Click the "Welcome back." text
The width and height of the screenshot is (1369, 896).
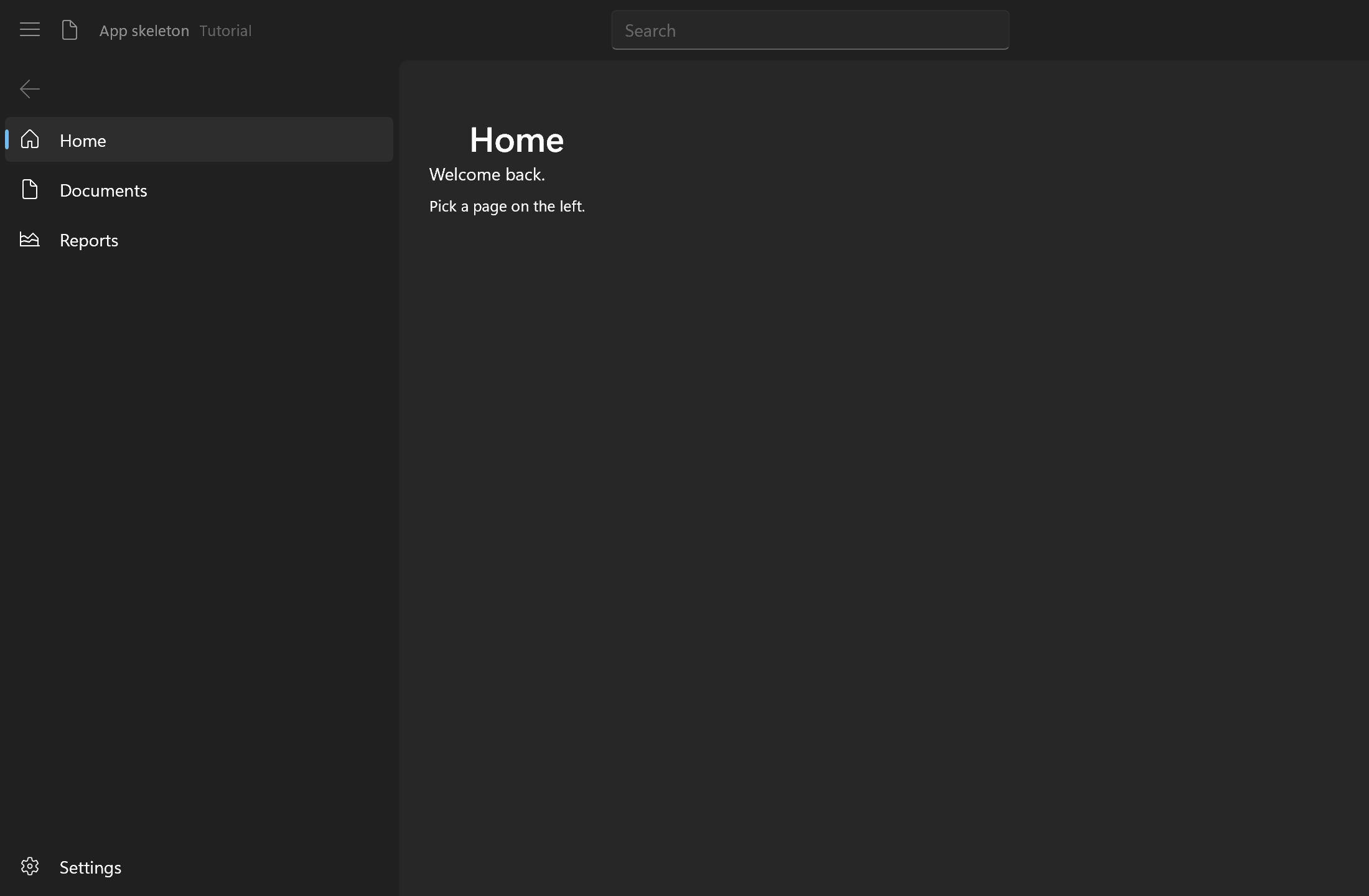coord(487,174)
